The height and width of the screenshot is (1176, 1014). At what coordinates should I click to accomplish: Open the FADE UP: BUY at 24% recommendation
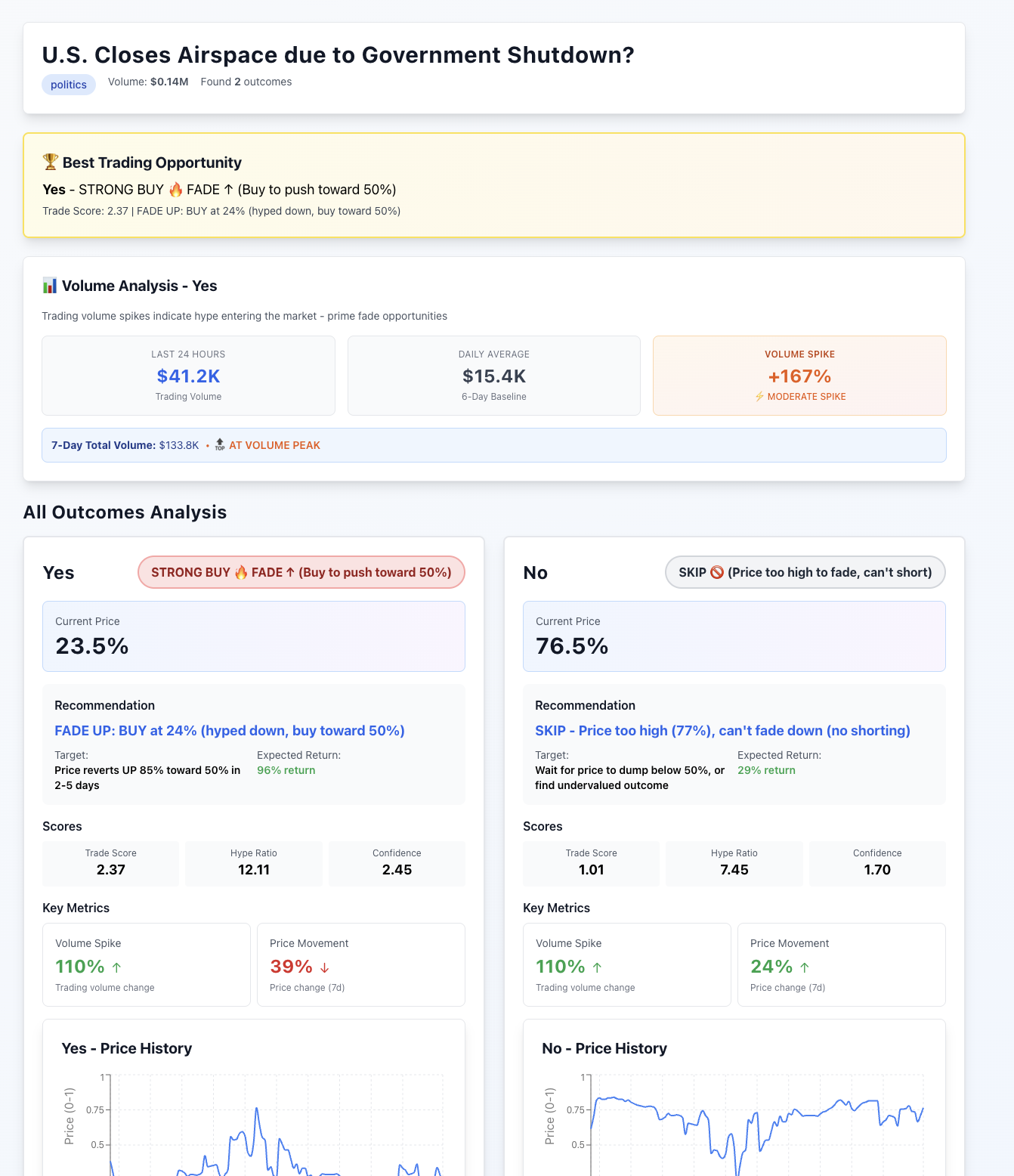pos(230,731)
